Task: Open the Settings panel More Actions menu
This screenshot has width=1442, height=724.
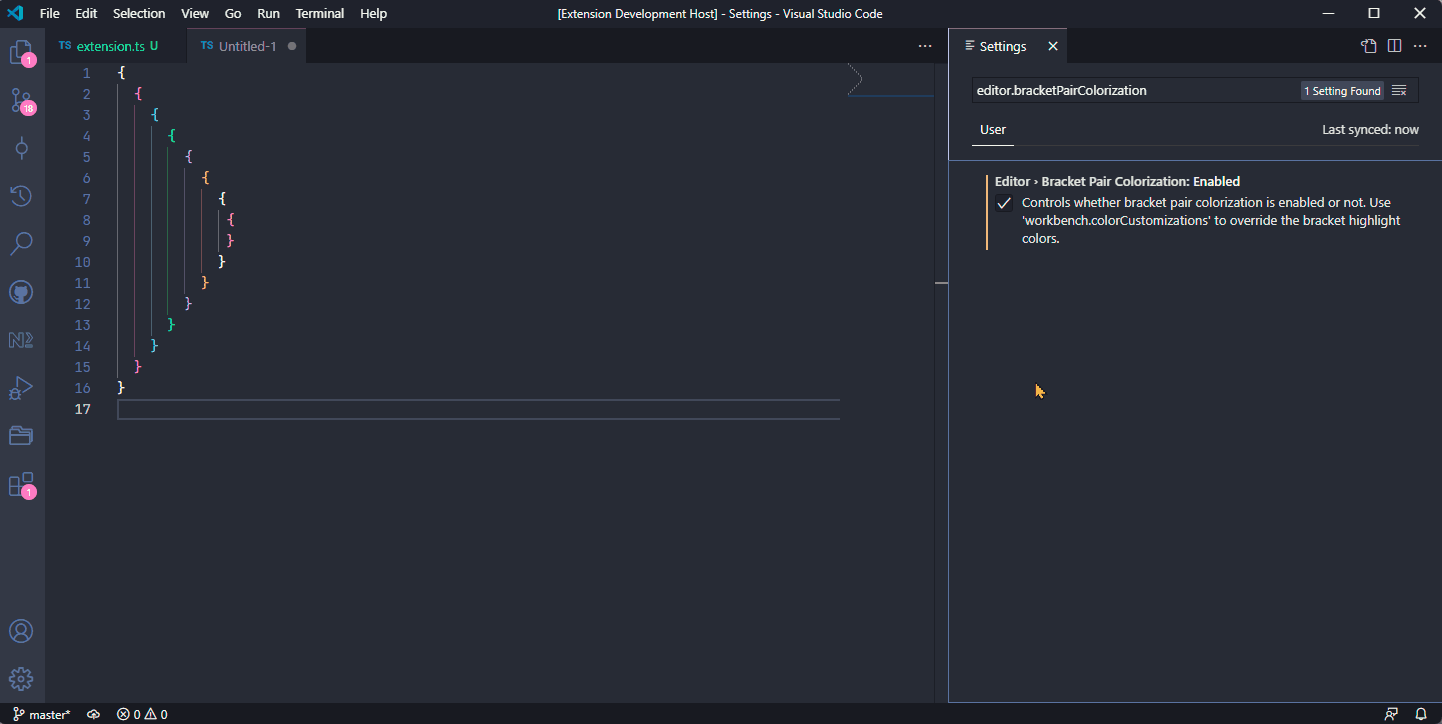Action: 1420,45
